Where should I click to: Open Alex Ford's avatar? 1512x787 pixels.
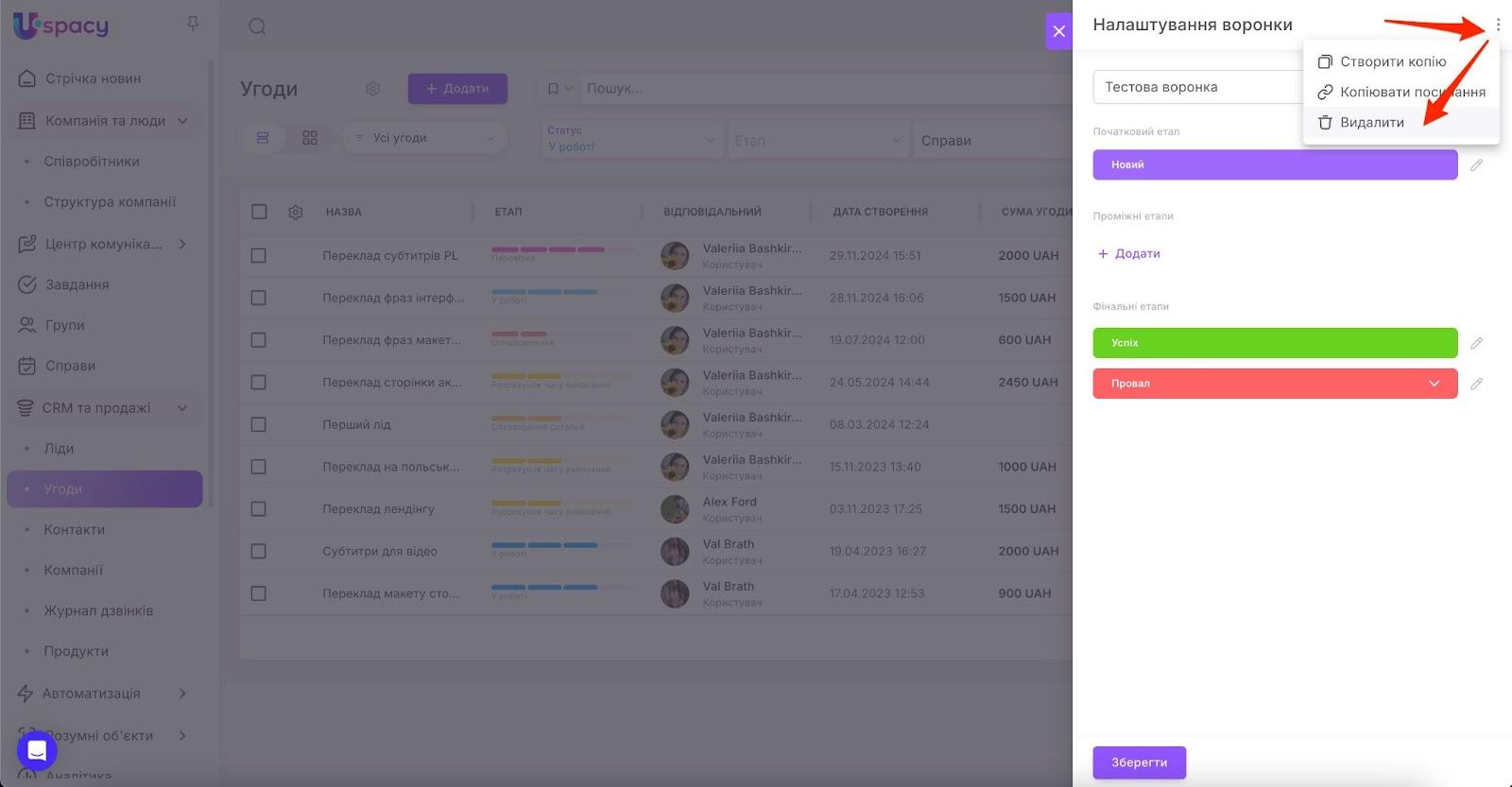tap(675, 509)
